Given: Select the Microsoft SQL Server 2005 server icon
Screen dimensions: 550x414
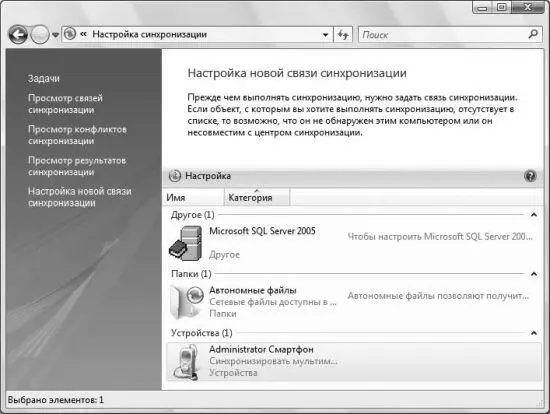Looking at the screenshot, I should coord(186,243).
